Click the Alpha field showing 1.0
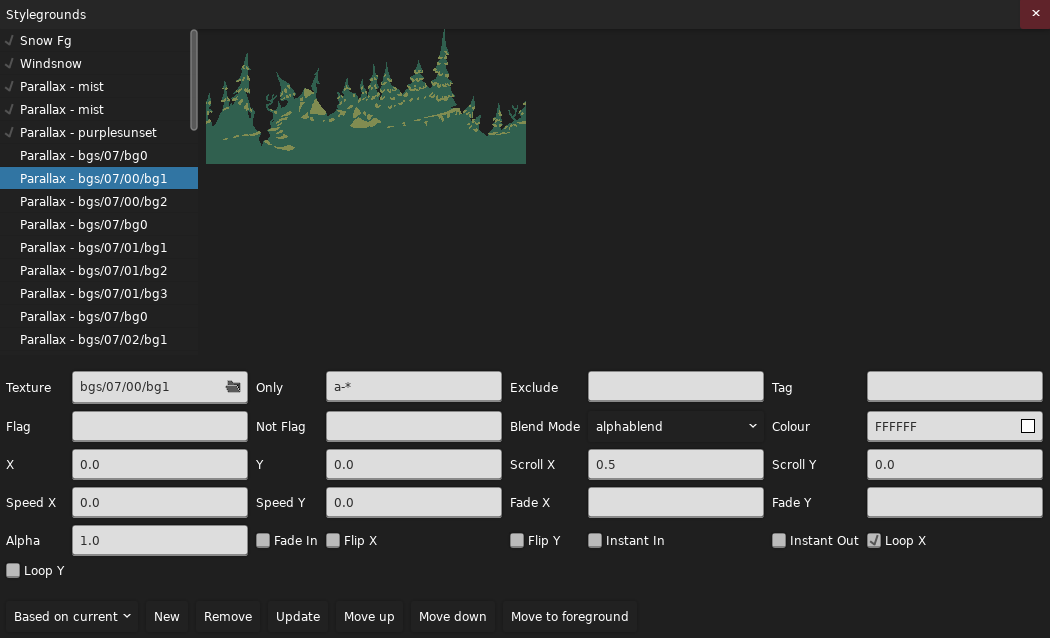 point(160,540)
